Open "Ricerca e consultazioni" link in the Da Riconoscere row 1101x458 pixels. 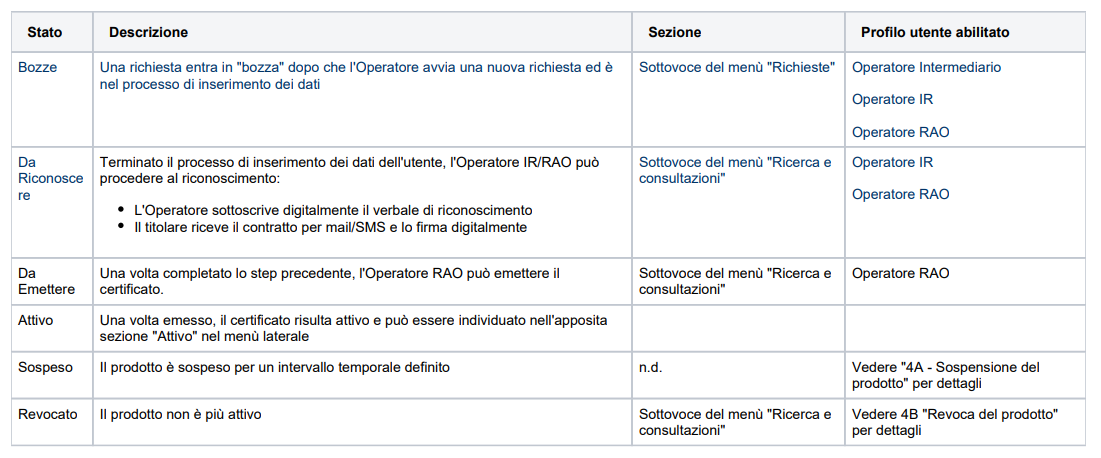(734, 170)
